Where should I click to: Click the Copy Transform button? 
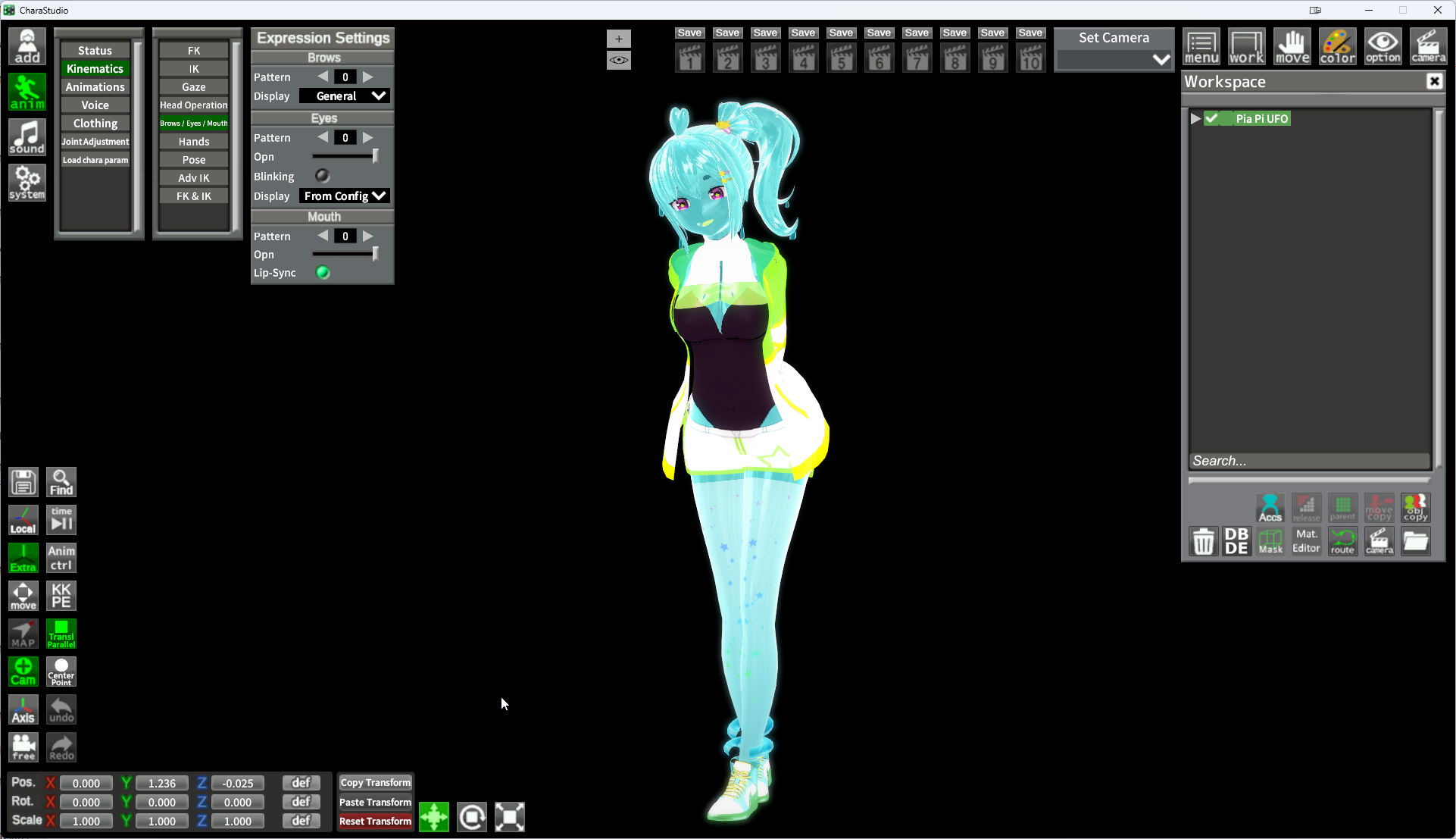click(x=376, y=783)
